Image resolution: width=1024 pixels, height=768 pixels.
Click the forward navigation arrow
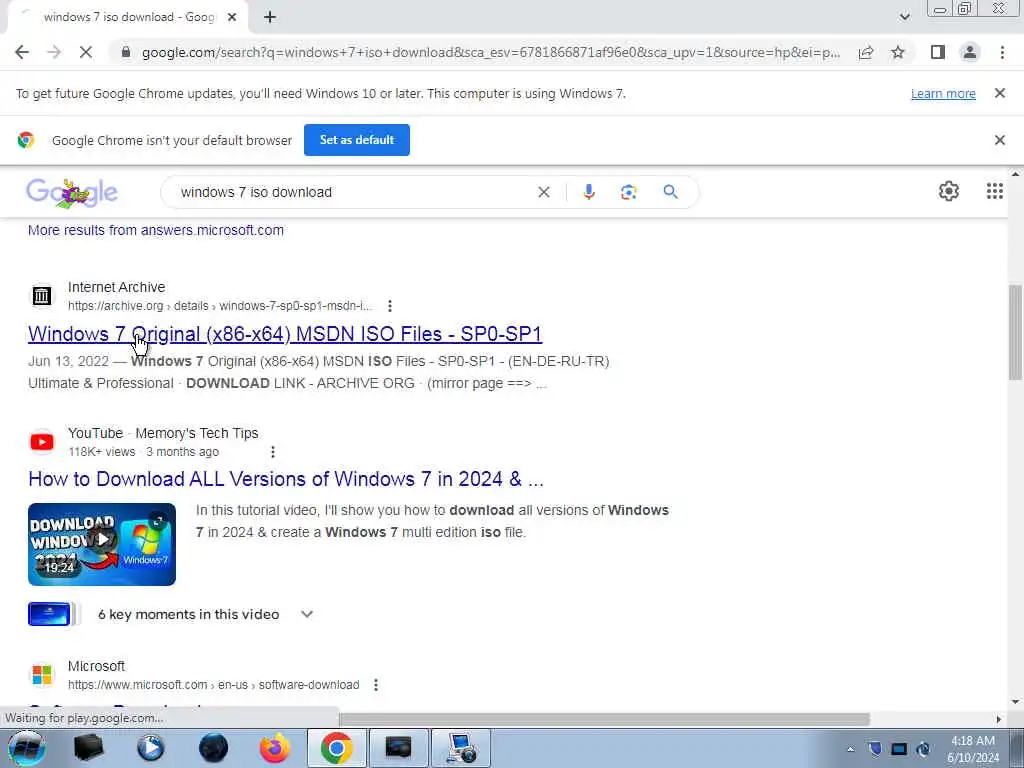[x=54, y=52]
